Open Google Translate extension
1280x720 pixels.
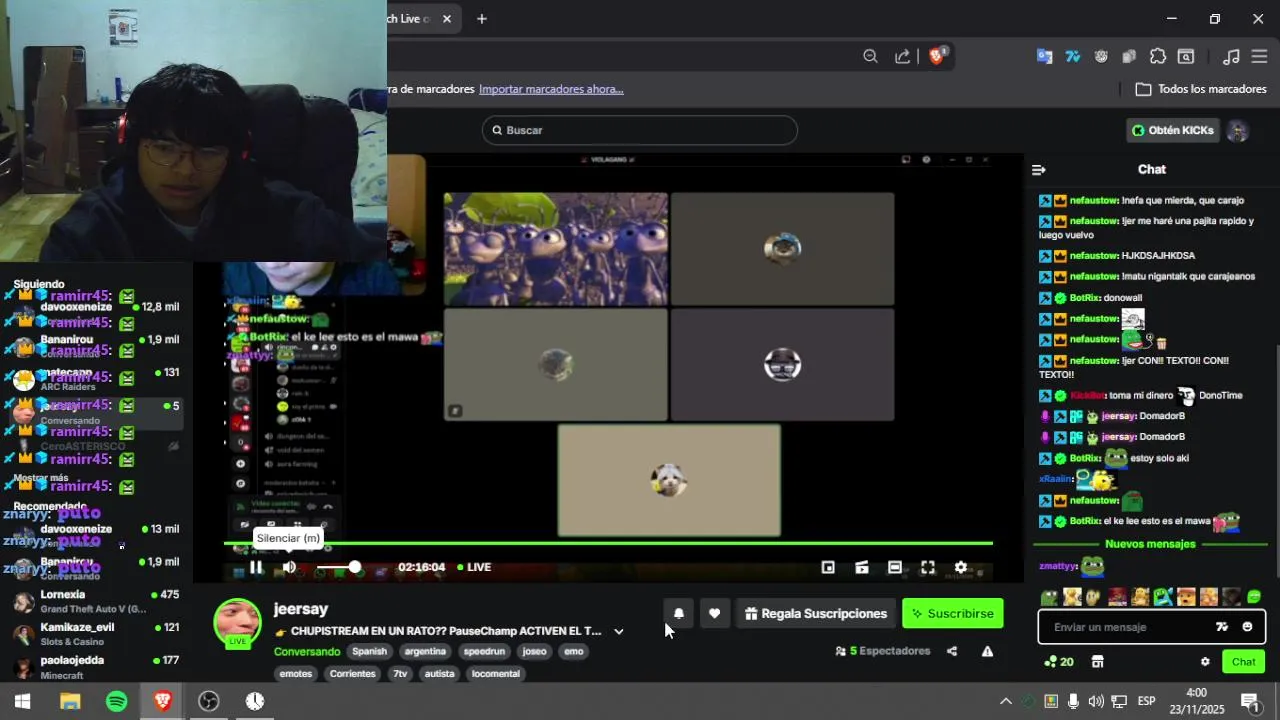point(1044,57)
